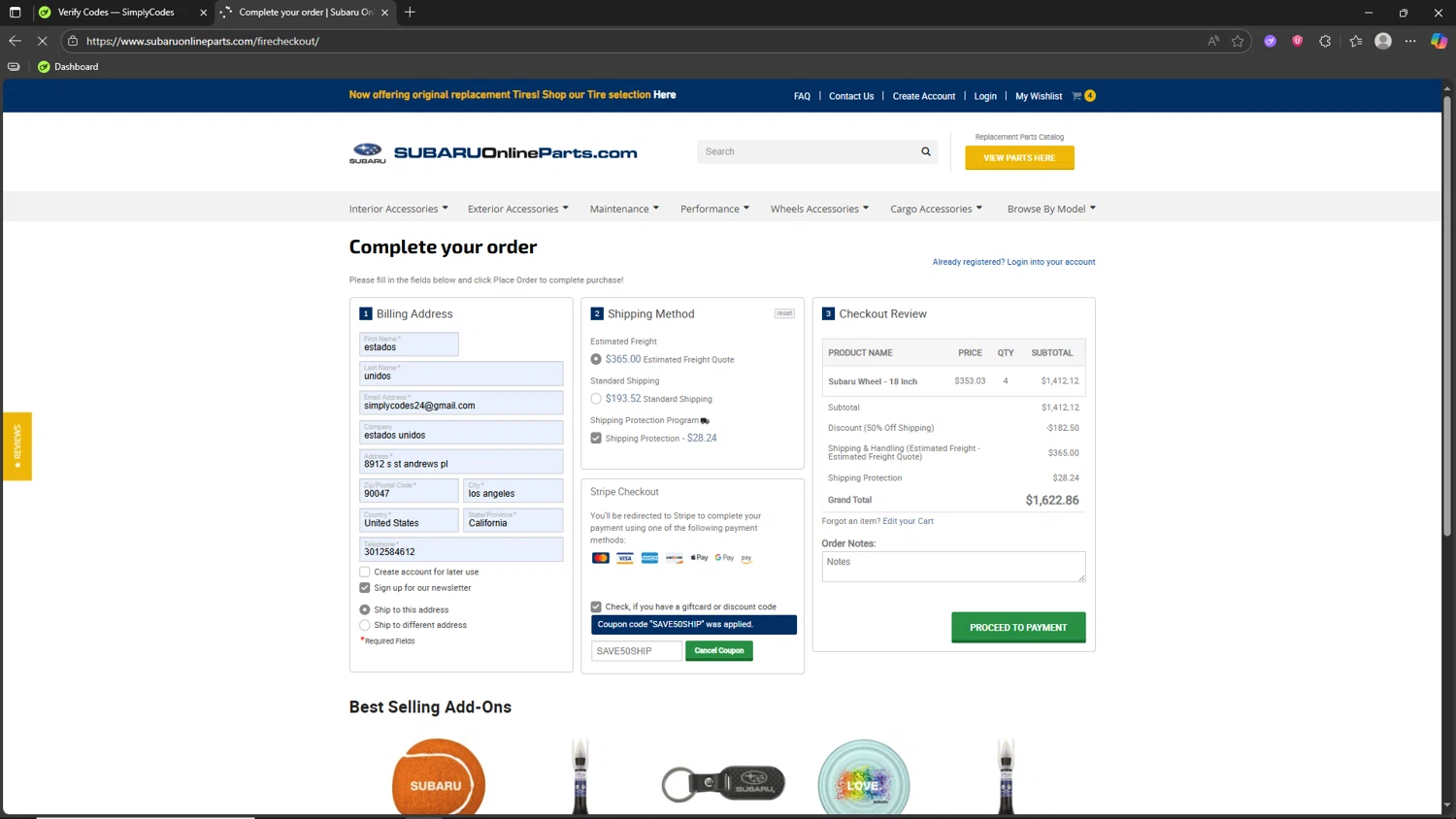
Task: Open the shopping cart icon in top bar
Action: pyautogui.click(x=1076, y=96)
